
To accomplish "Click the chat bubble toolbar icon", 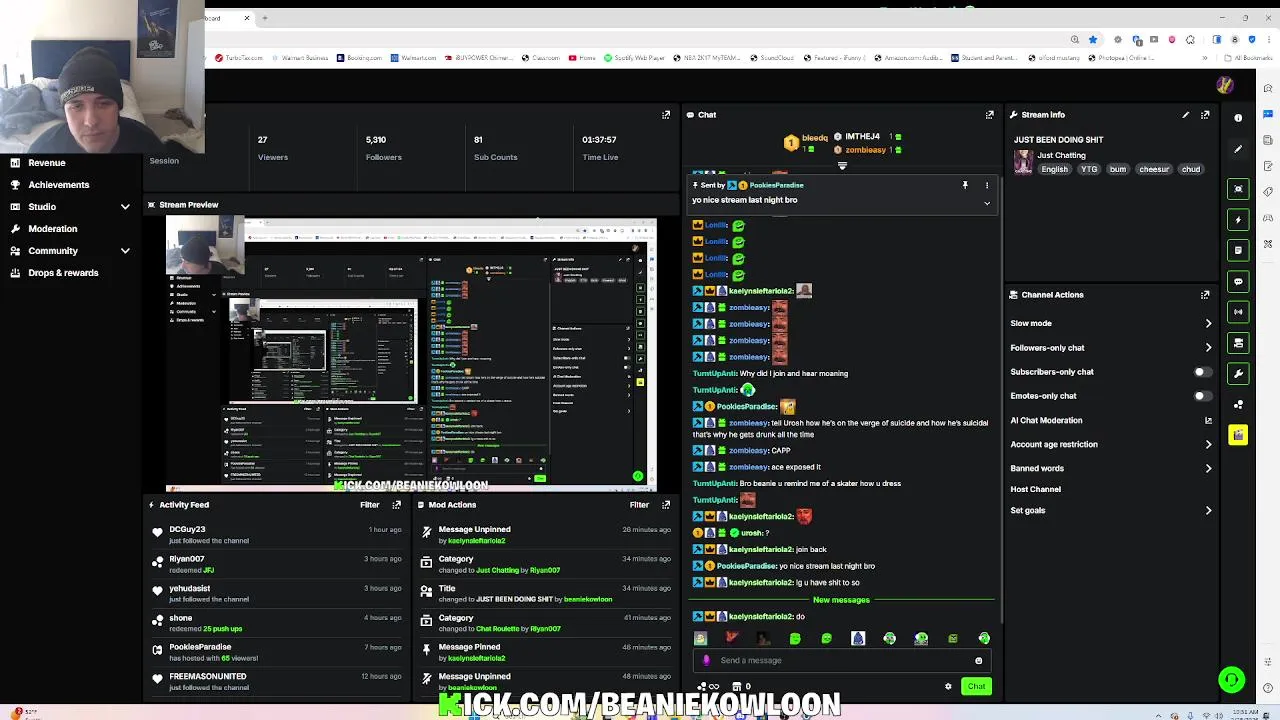I will [1238, 282].
